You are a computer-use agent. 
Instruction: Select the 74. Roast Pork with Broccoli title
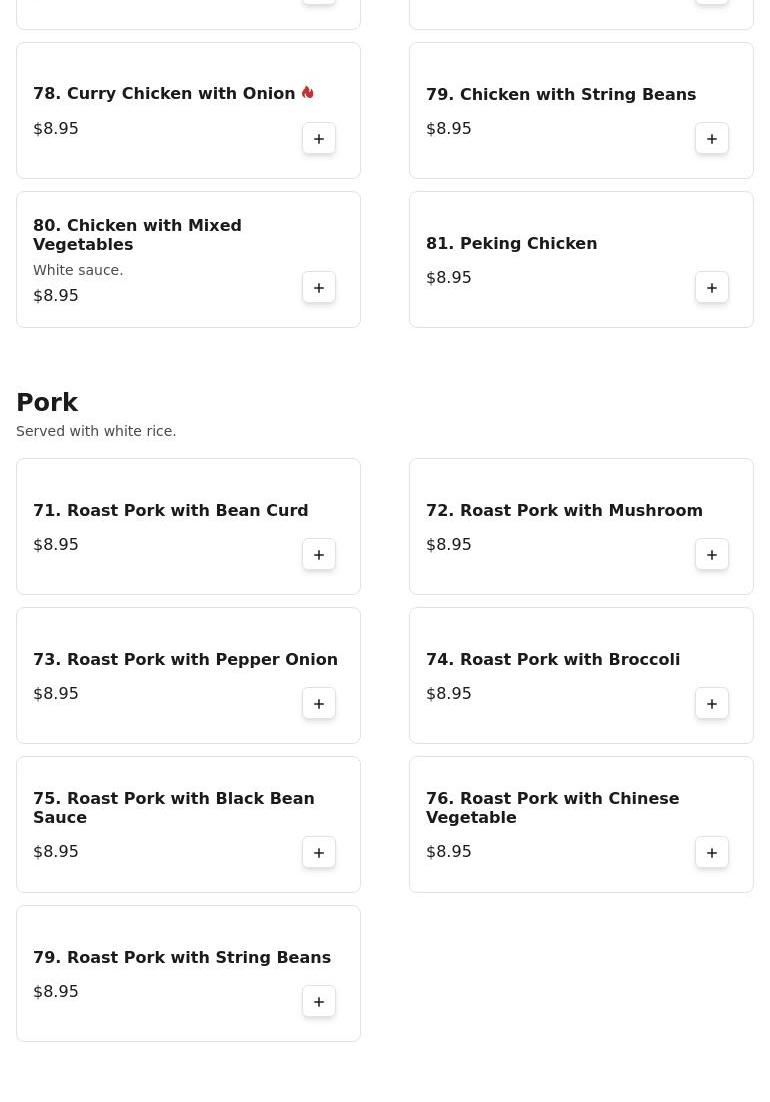point(553,659)
